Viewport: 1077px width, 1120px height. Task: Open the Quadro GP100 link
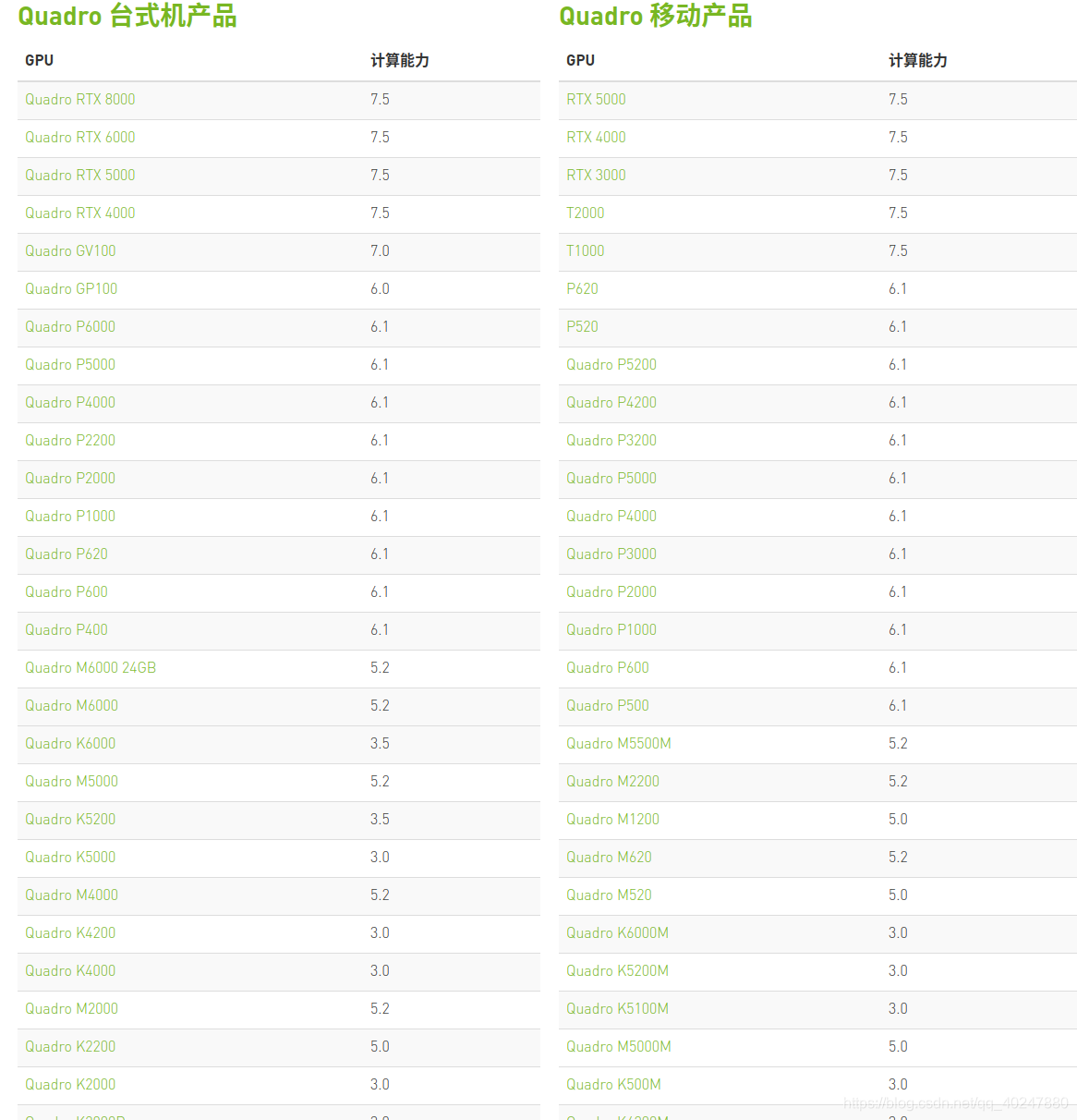click(71, 289)
